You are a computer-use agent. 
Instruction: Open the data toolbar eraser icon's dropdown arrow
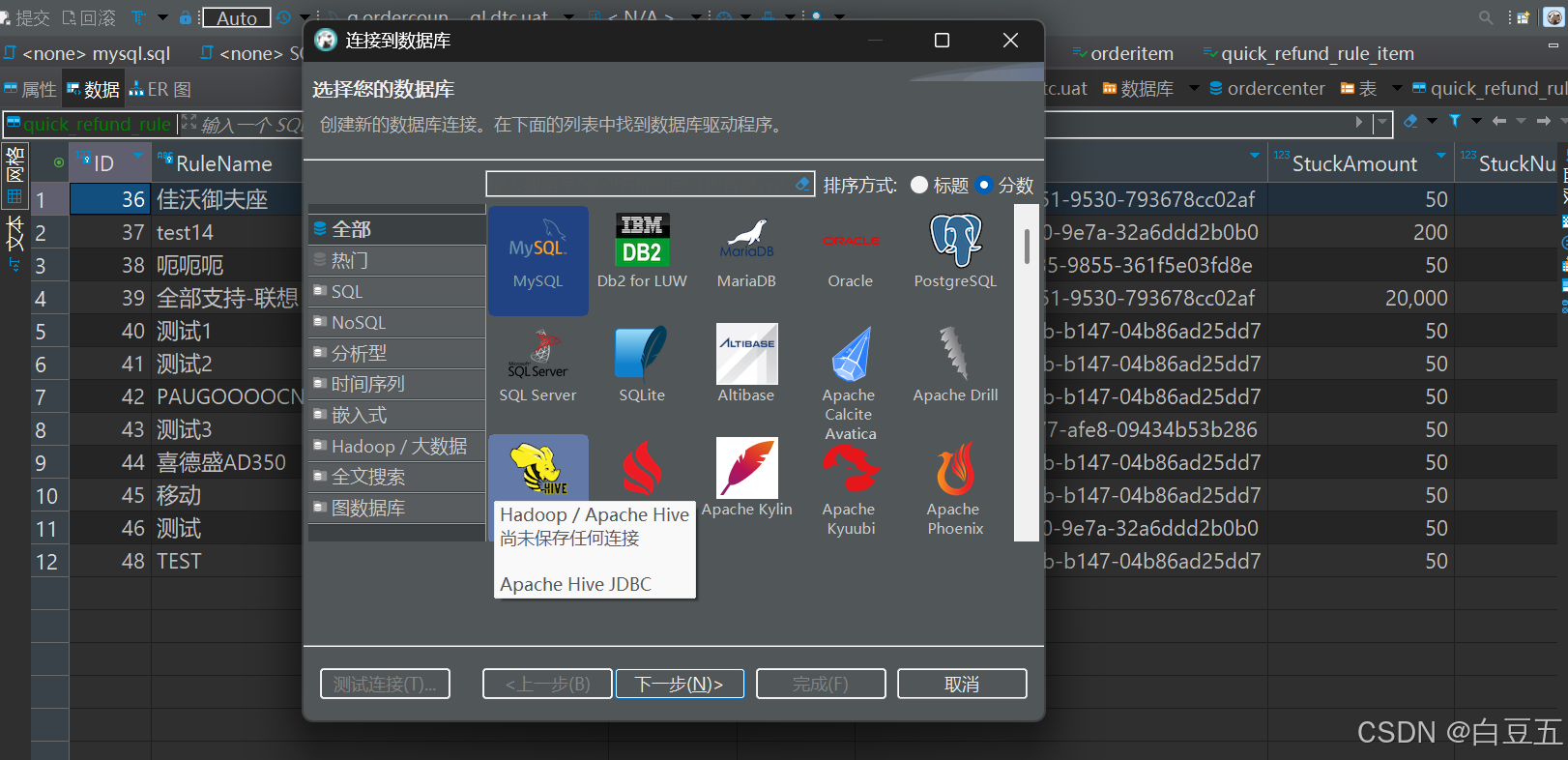click(1432, 121)
